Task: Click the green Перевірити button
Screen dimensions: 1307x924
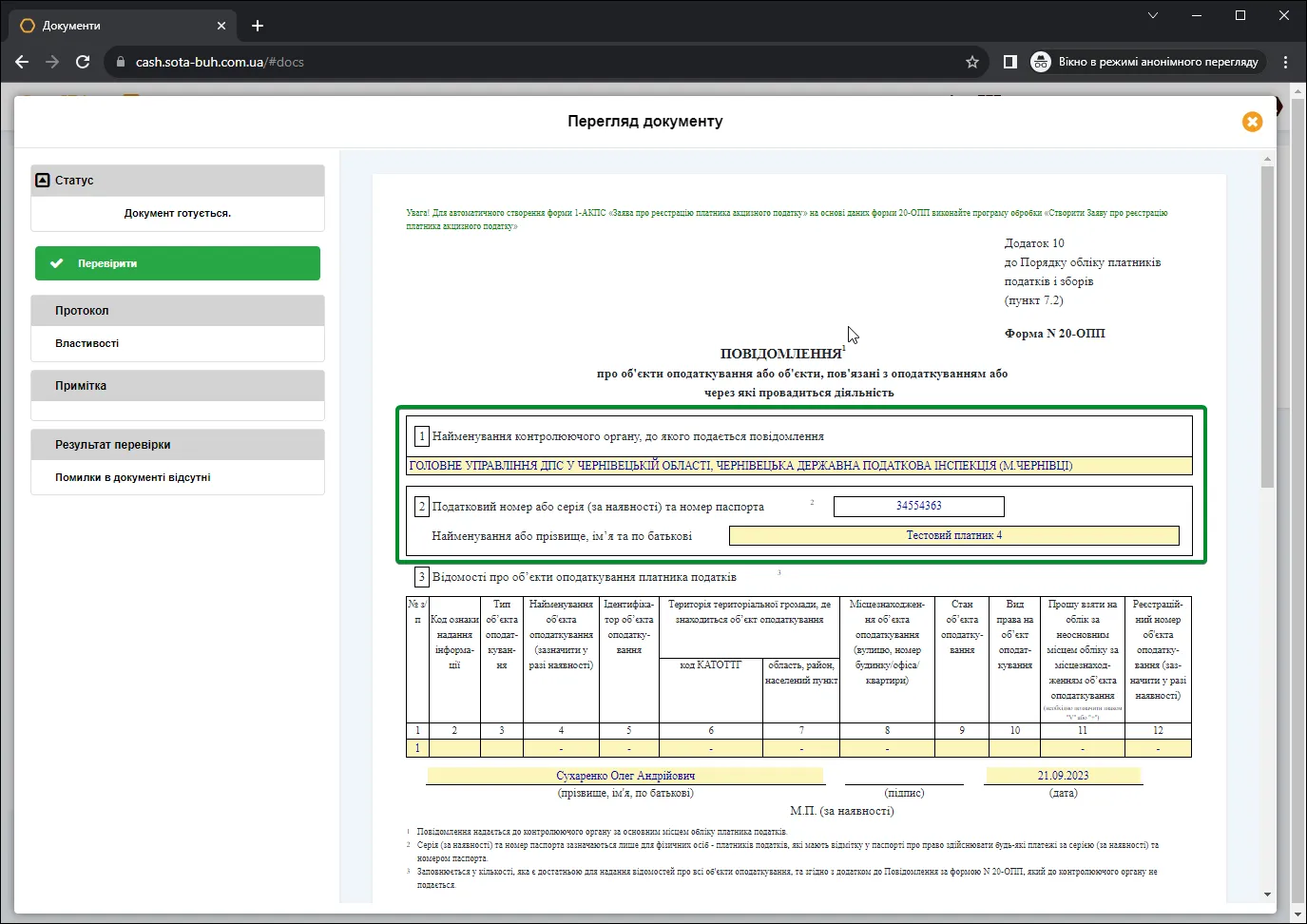Action: click(x=178, y=263)
